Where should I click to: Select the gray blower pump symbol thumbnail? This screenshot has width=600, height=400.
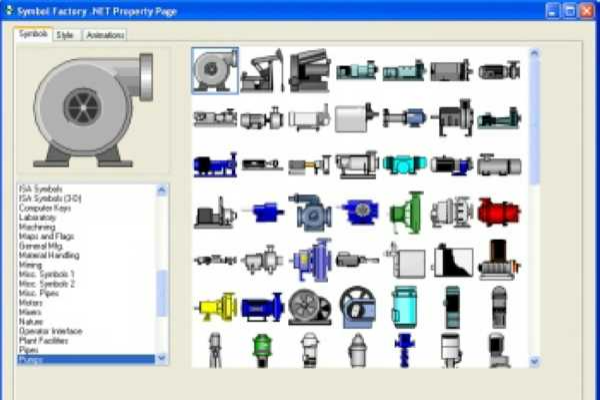click(x=214, y=70)
